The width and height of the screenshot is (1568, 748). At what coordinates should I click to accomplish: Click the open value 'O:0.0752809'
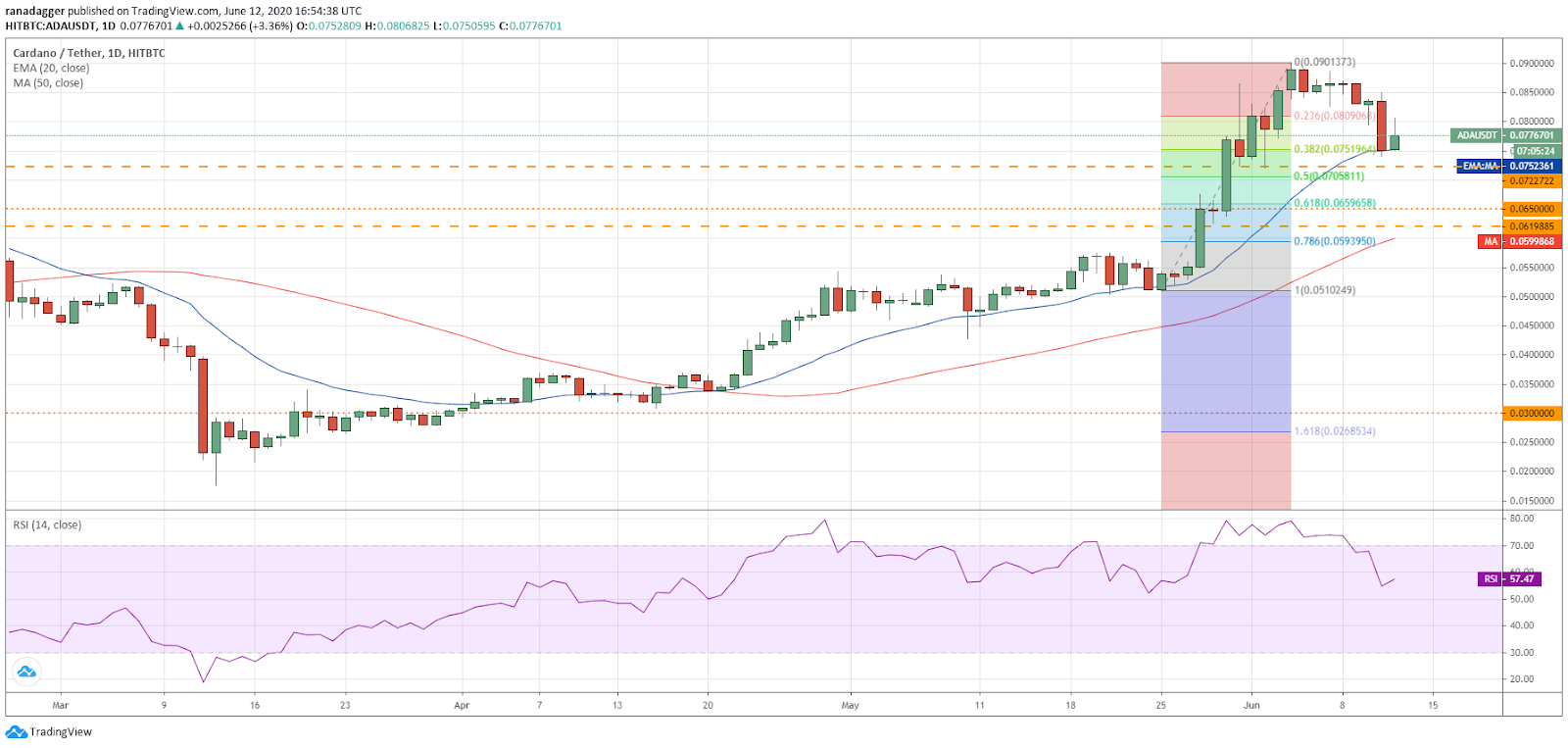[329, 26]
